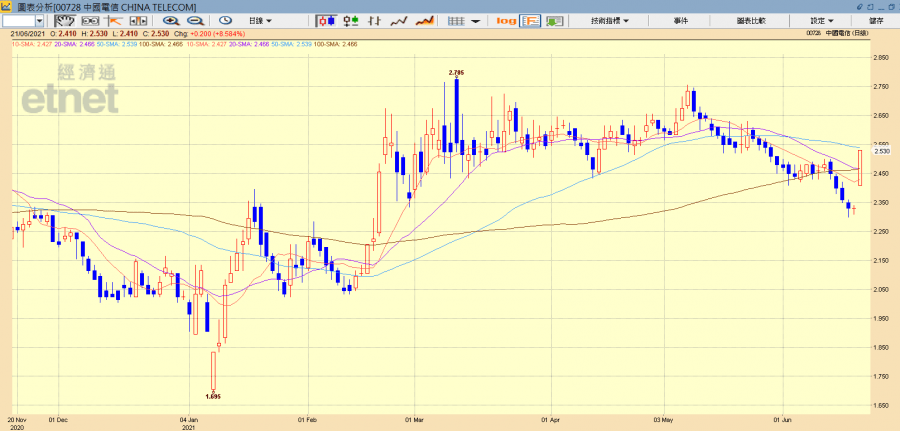The width and height of the screenshot is (900, 431).
Task: Switch to OHLC bar chart type
Action: [376, 21]
